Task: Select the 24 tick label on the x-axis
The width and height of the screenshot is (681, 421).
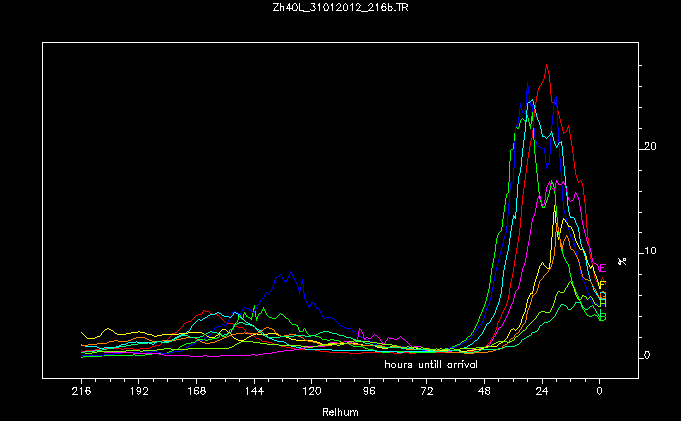Action: pos(542,393)
